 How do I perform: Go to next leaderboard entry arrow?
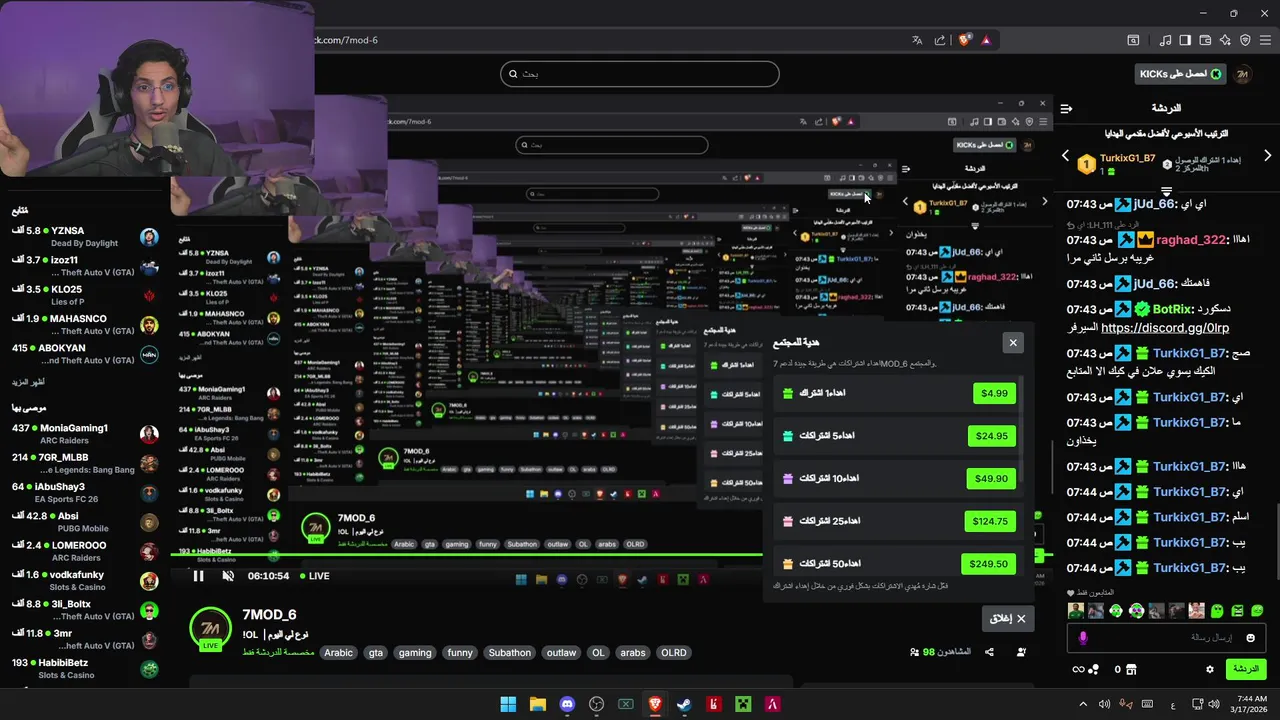pos(1267,156)
